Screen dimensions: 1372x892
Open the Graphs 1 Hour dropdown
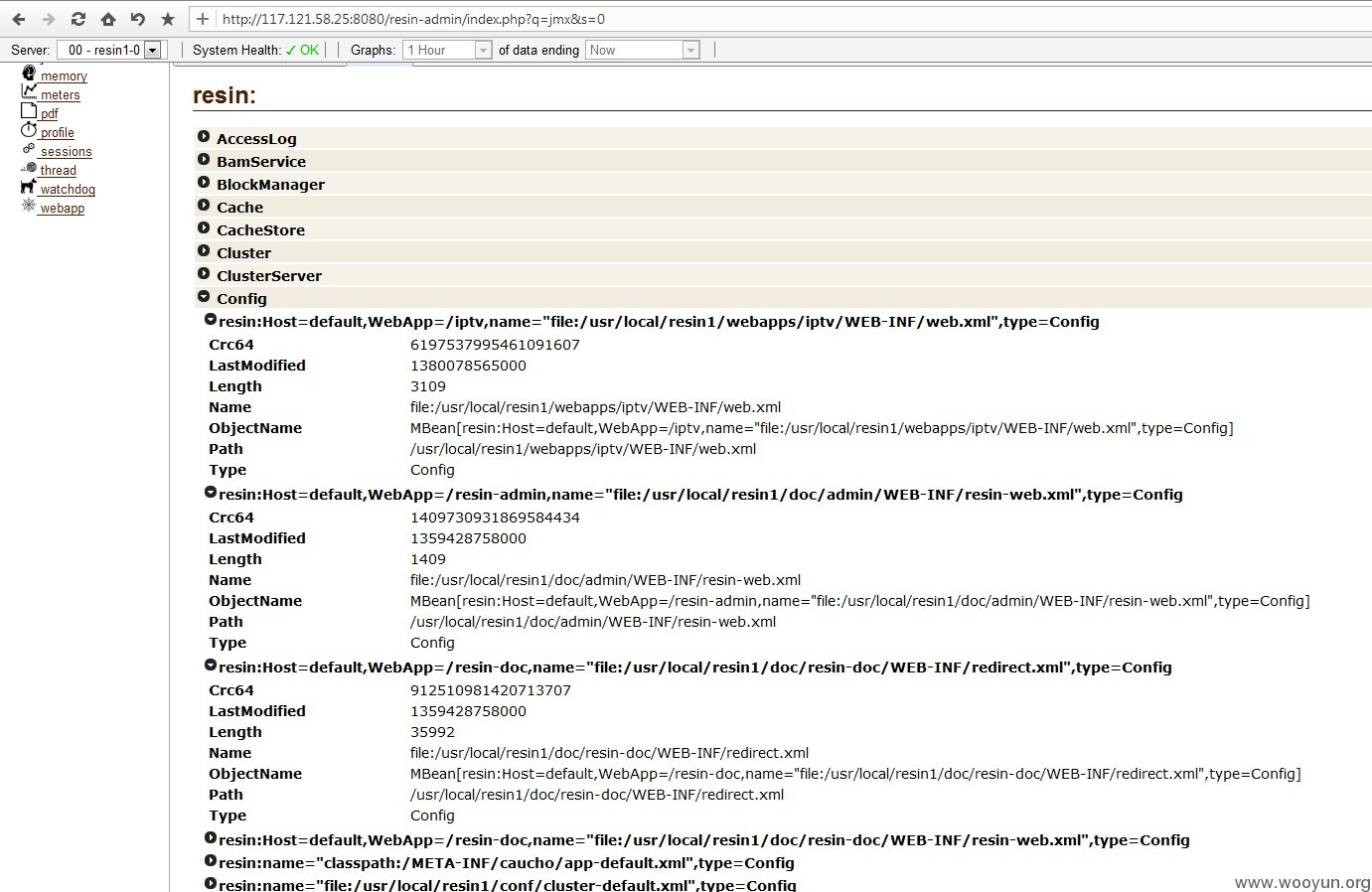point(447,50)
